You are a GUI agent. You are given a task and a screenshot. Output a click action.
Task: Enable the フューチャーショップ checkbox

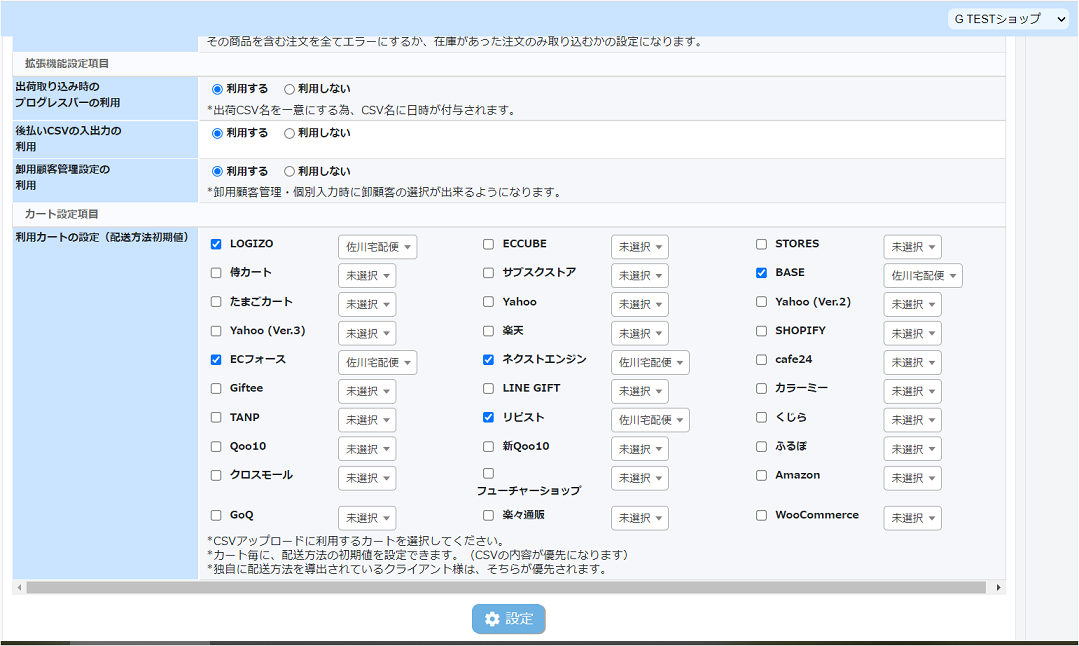tap(489, 473)
